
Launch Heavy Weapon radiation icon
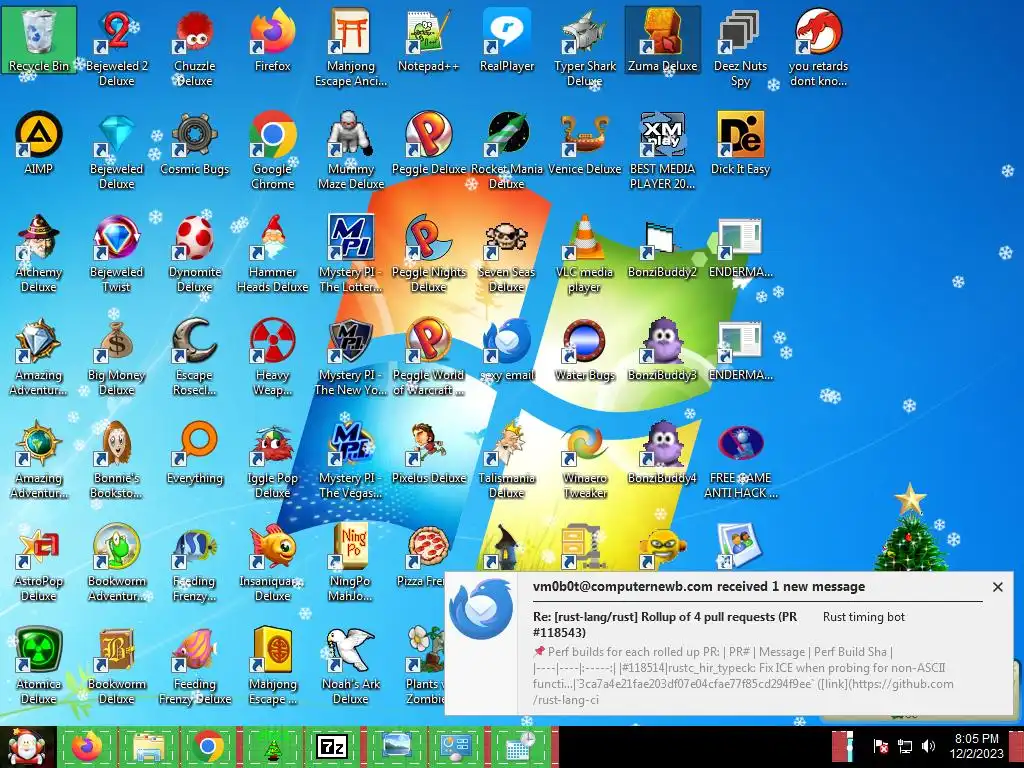coord(272,357)
